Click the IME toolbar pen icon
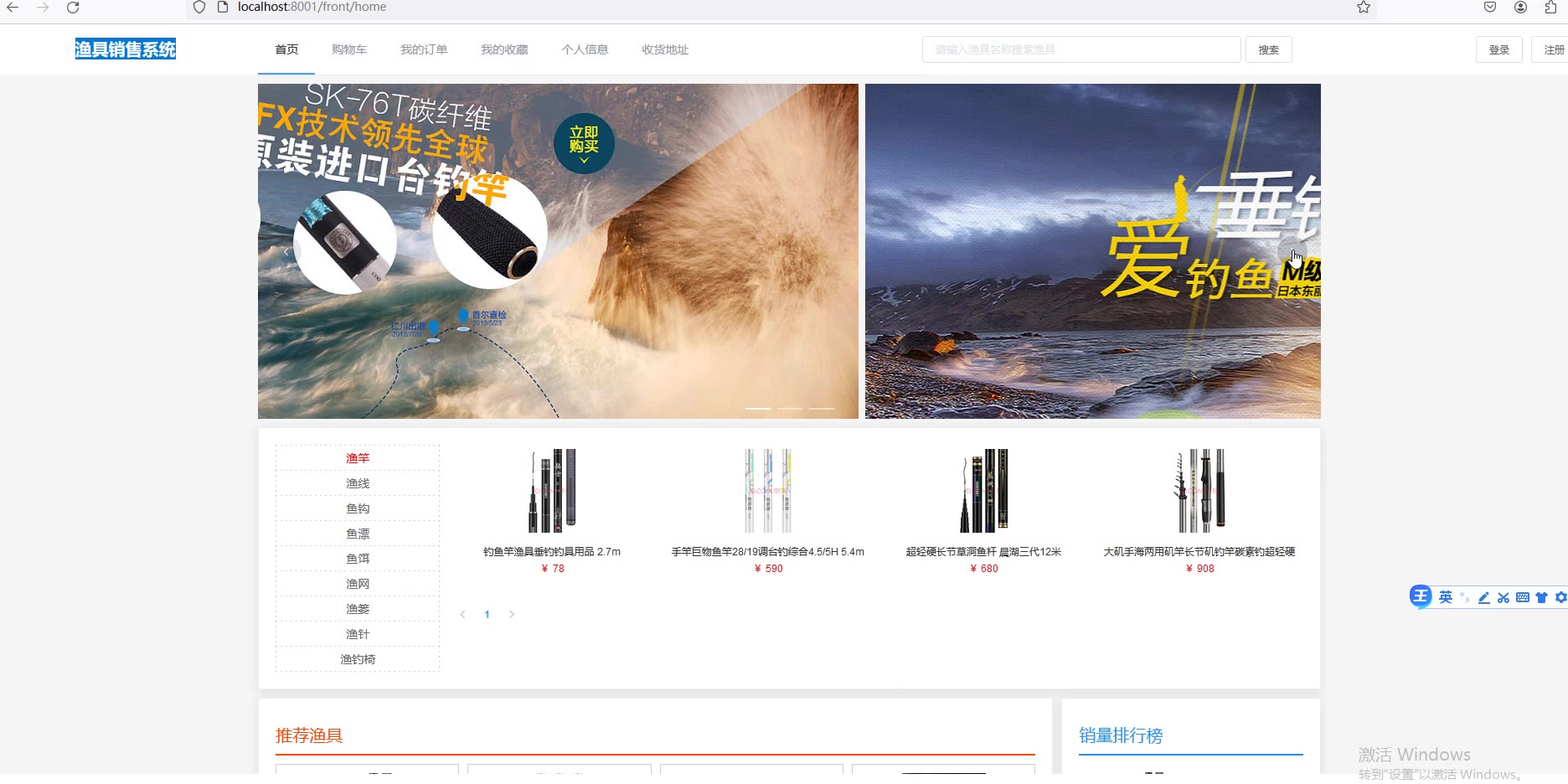The height and width of the screenshot is (784, 1568). point(1484,597)
